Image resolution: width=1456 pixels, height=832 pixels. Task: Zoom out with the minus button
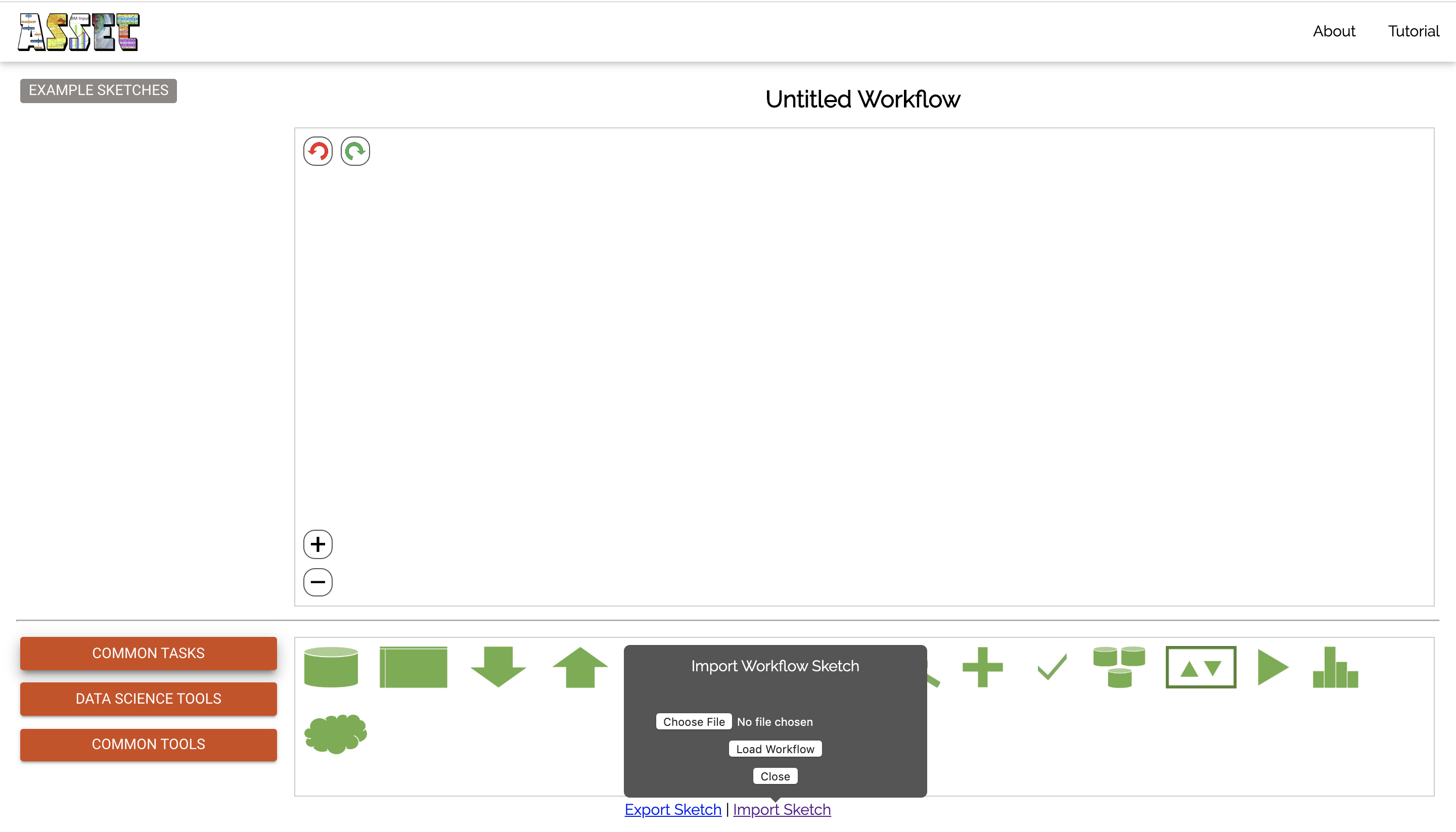[317, 582]
